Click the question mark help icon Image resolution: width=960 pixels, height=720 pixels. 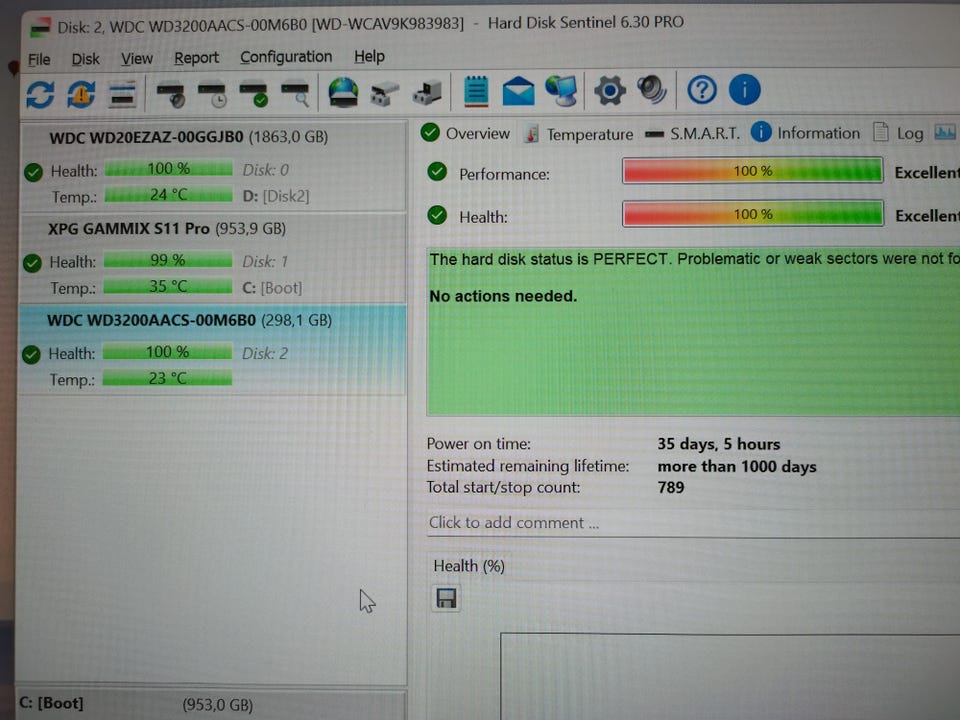[702, 90]
